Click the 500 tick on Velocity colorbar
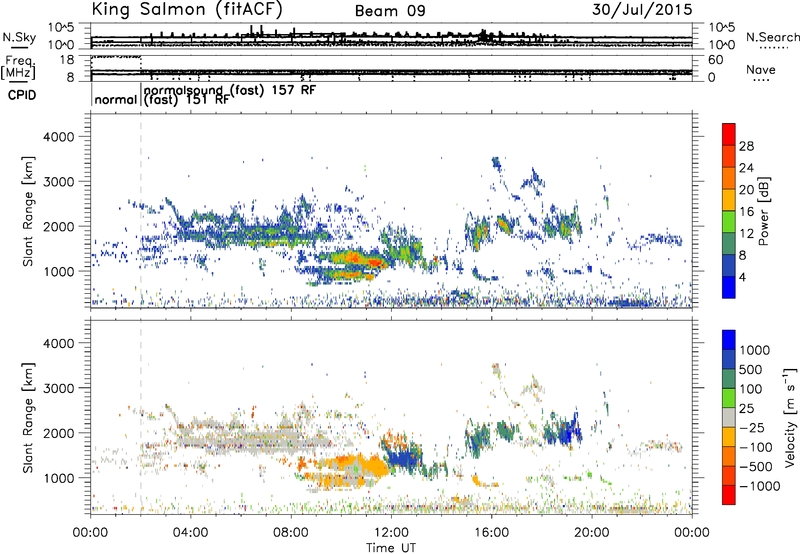 pos(751,369)
